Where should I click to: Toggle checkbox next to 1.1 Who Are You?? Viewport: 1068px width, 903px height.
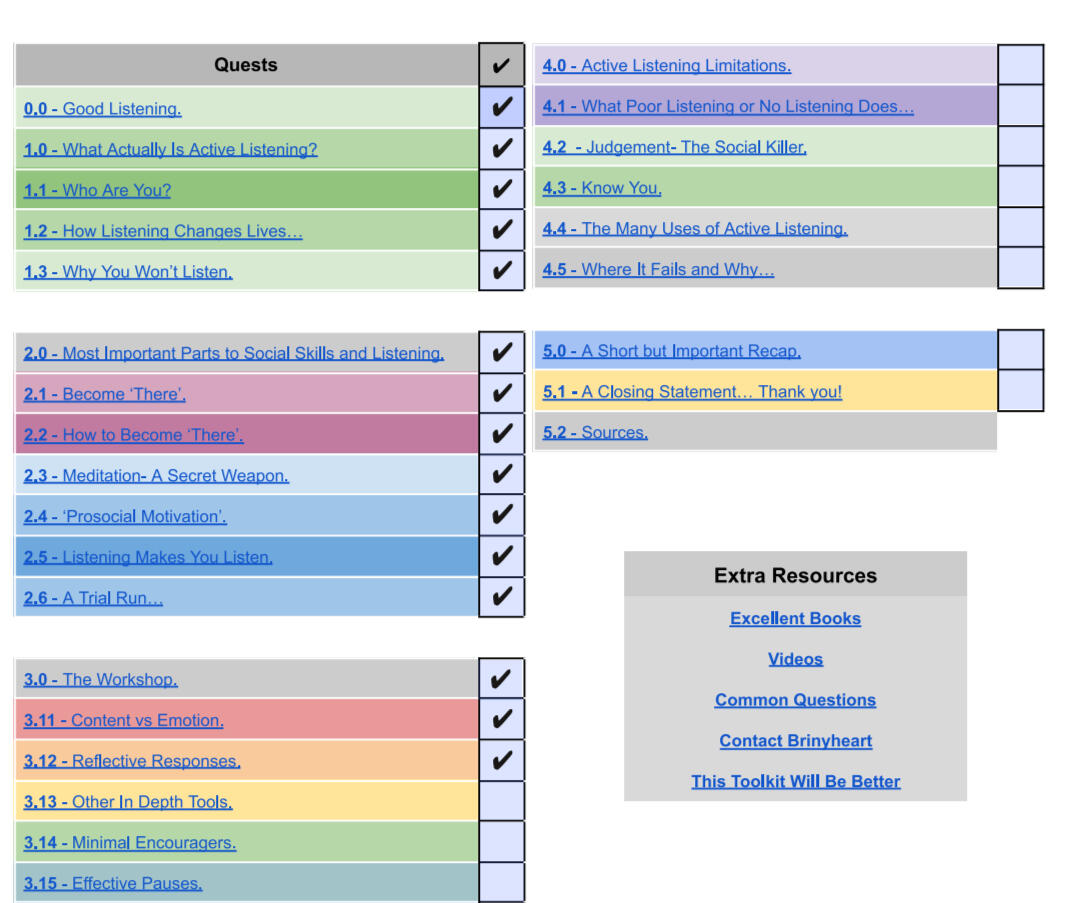click(501, 189)
